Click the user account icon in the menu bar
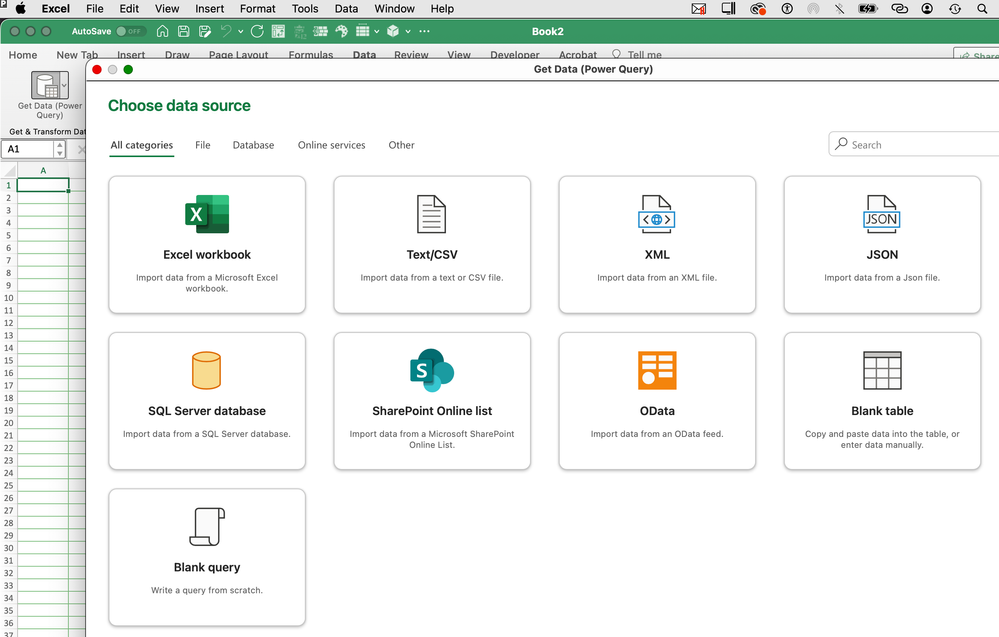999x637 pixels. (927, 8)
